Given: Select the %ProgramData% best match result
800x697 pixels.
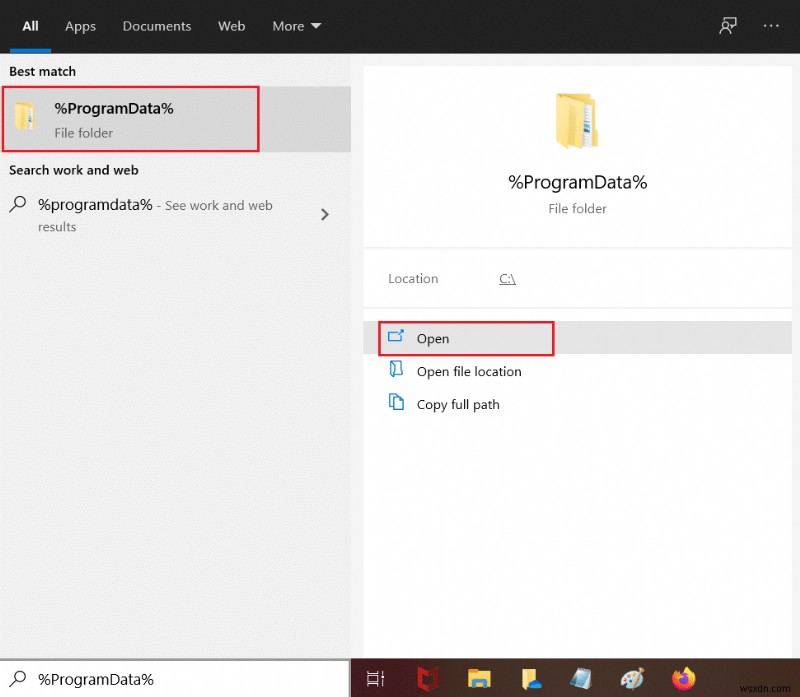Looking at the screenshot, I should click(130, 118).
